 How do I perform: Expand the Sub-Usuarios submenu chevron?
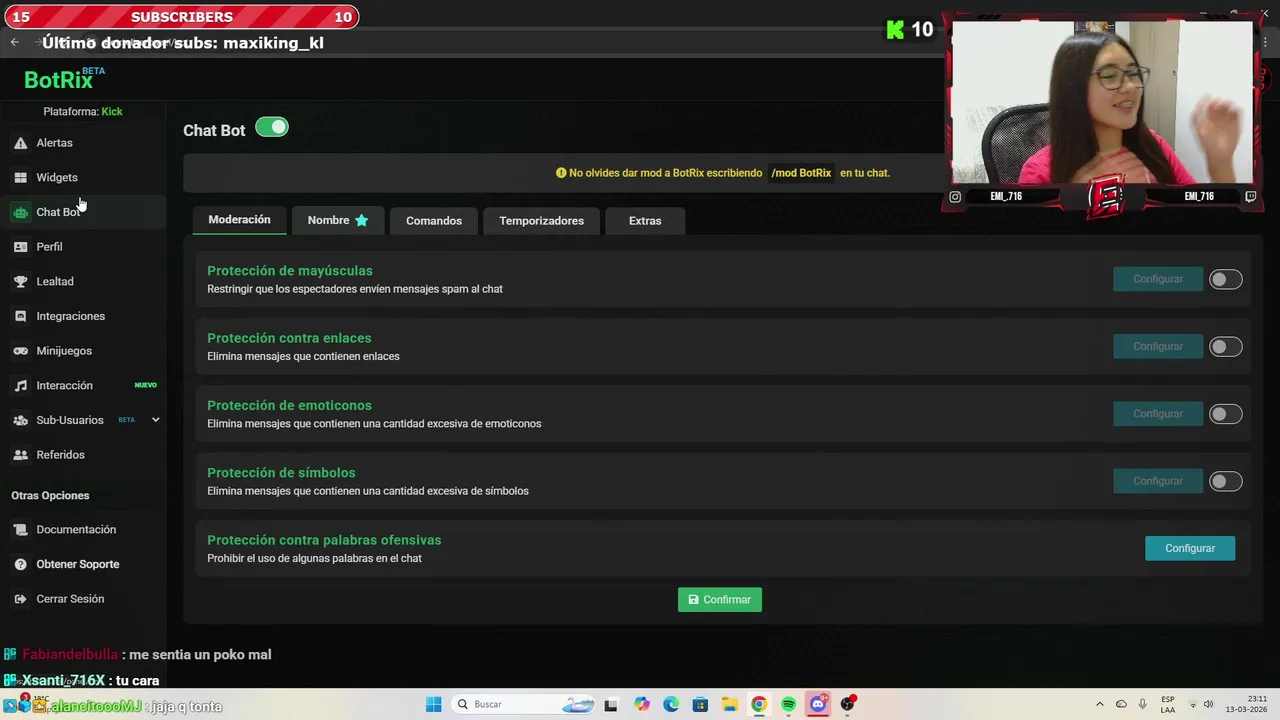pos(155,420)
